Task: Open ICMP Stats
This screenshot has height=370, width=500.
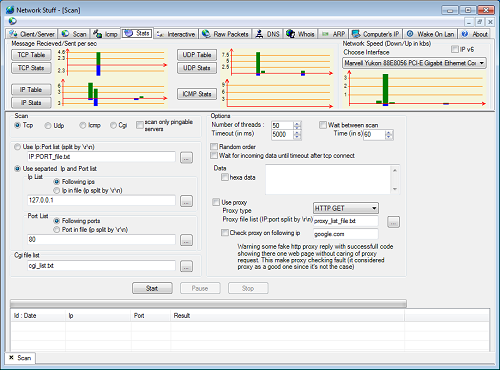Action: click(197, 94)
